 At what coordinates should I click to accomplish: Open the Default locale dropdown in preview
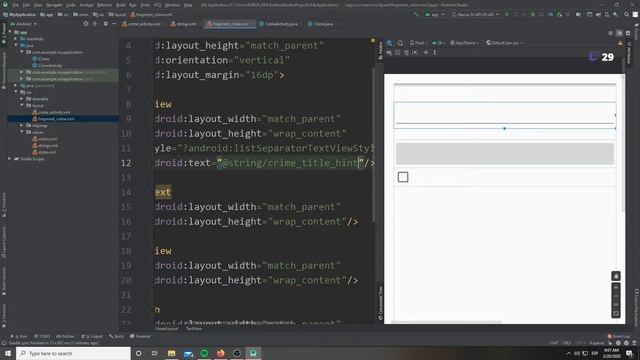pyautogui.click(x=504, y=43)
